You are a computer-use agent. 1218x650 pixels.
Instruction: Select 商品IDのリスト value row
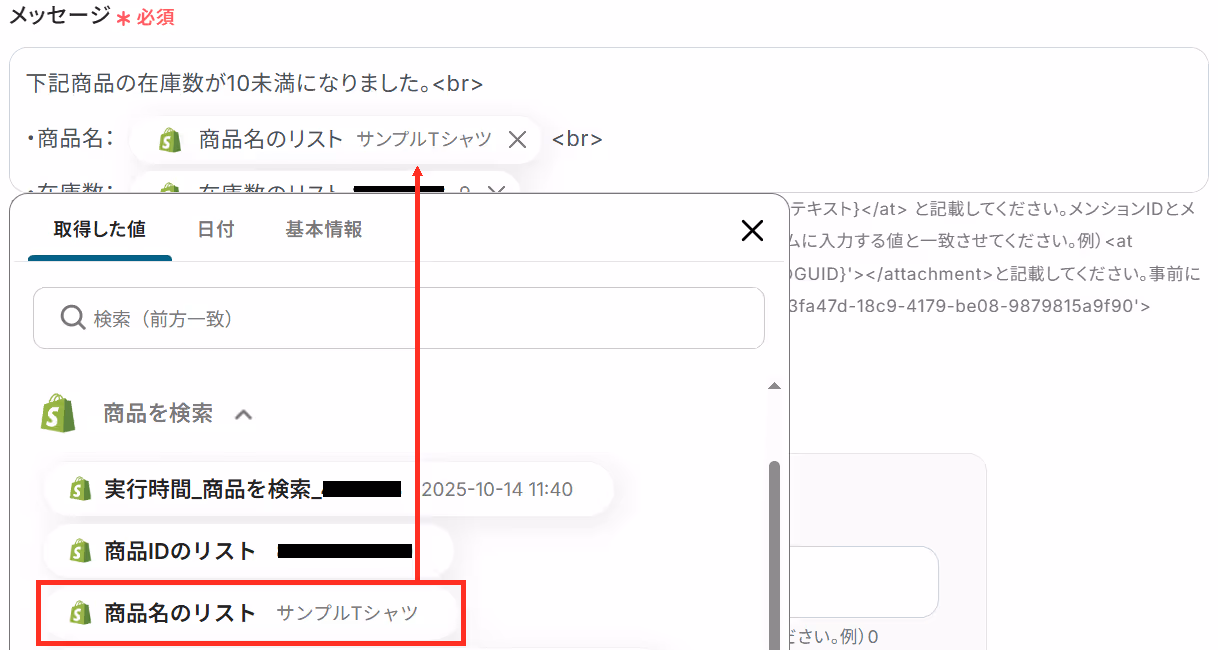coord(248,551)
